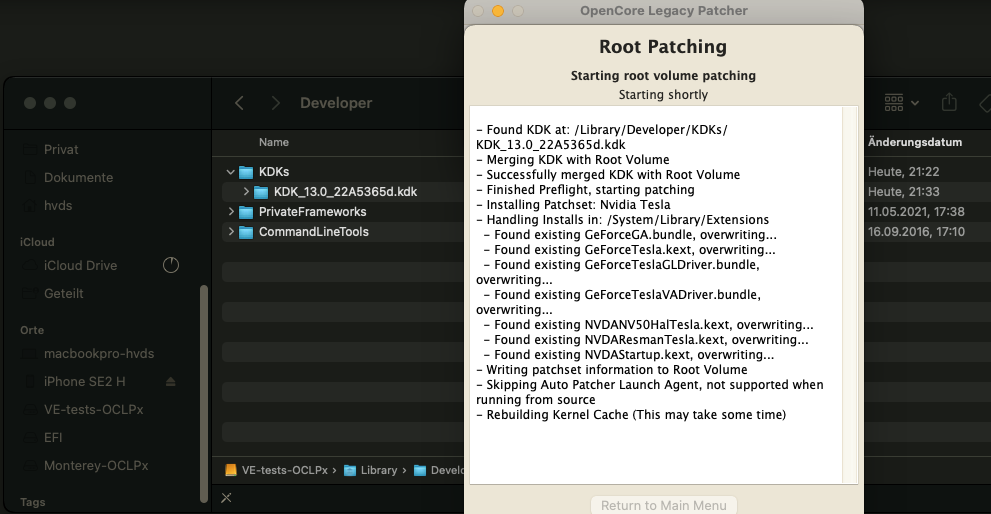
Task: Go back in Finder navigation
Action: point(239,103)
